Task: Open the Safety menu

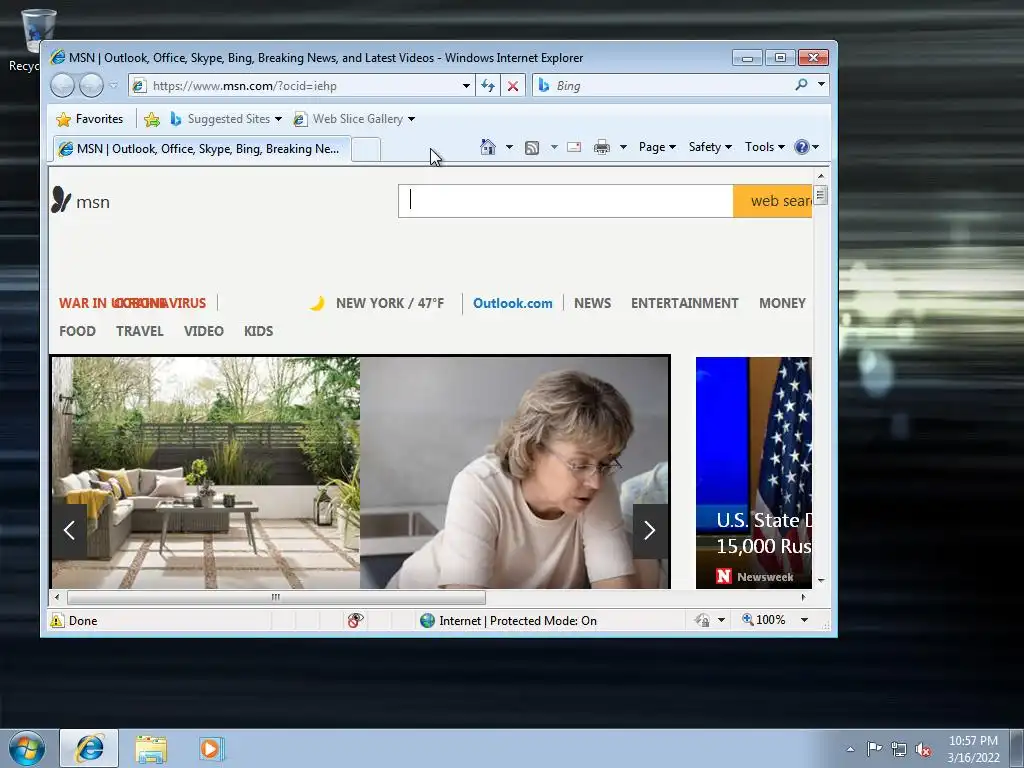Action: coord(710,147)
